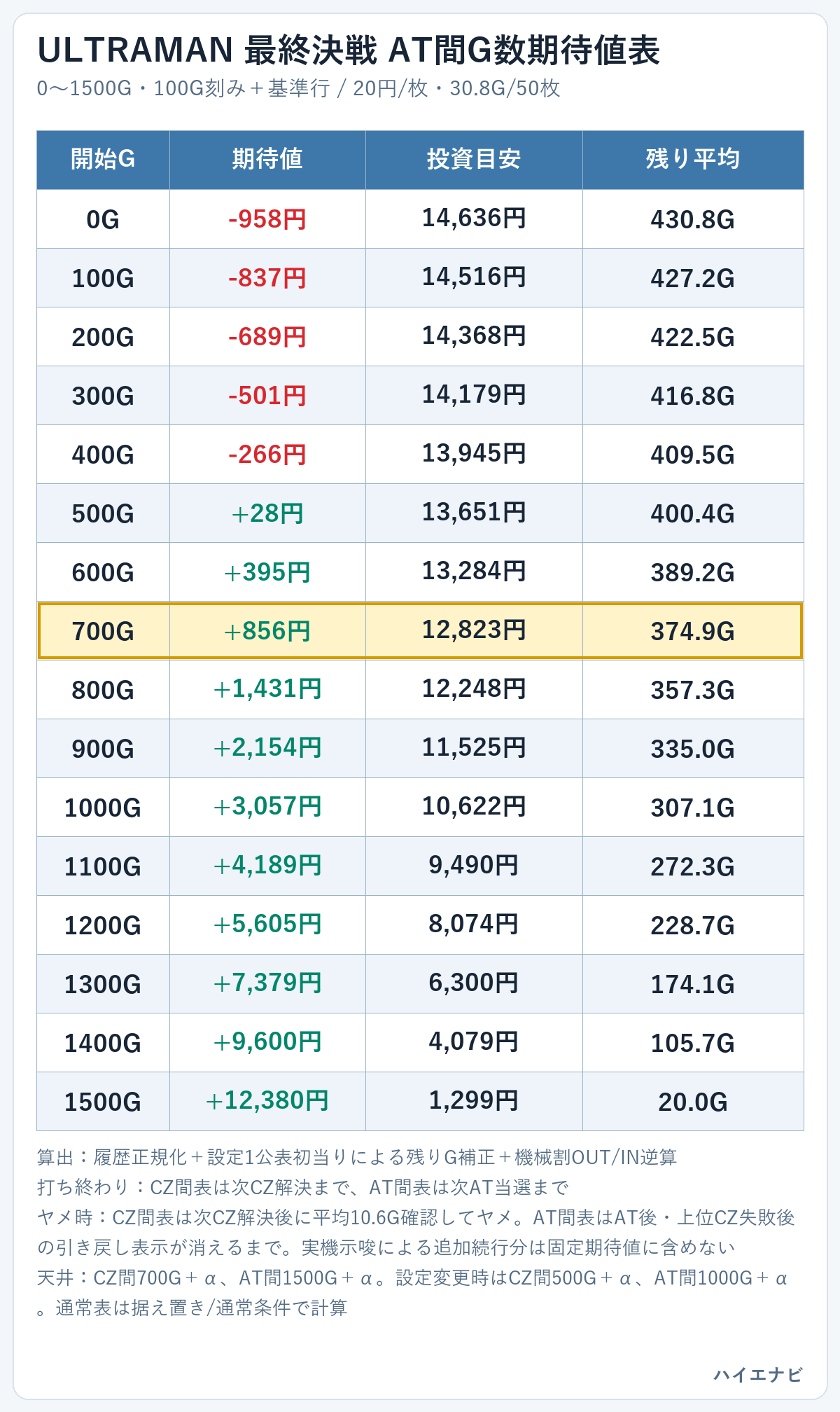
Task: Click the 6,300円 cell
Action: tap(474, 984)
